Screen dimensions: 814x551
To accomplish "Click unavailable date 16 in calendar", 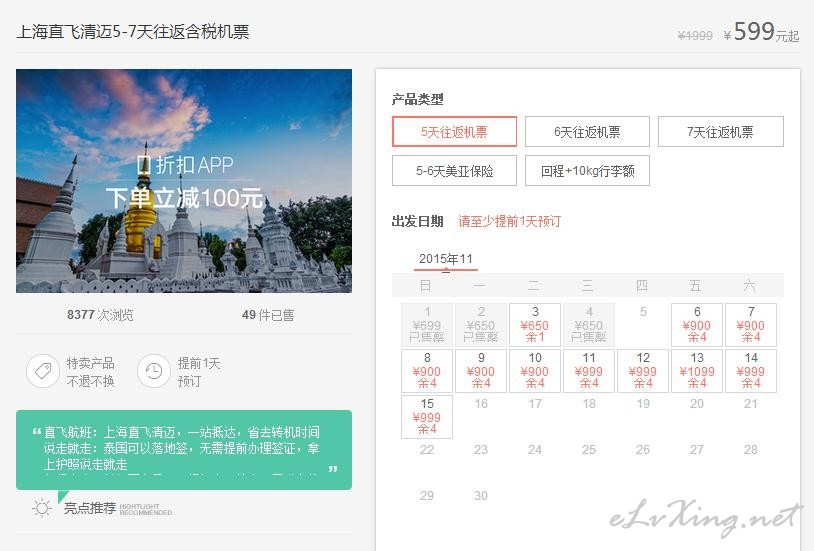I will (481, 404).
